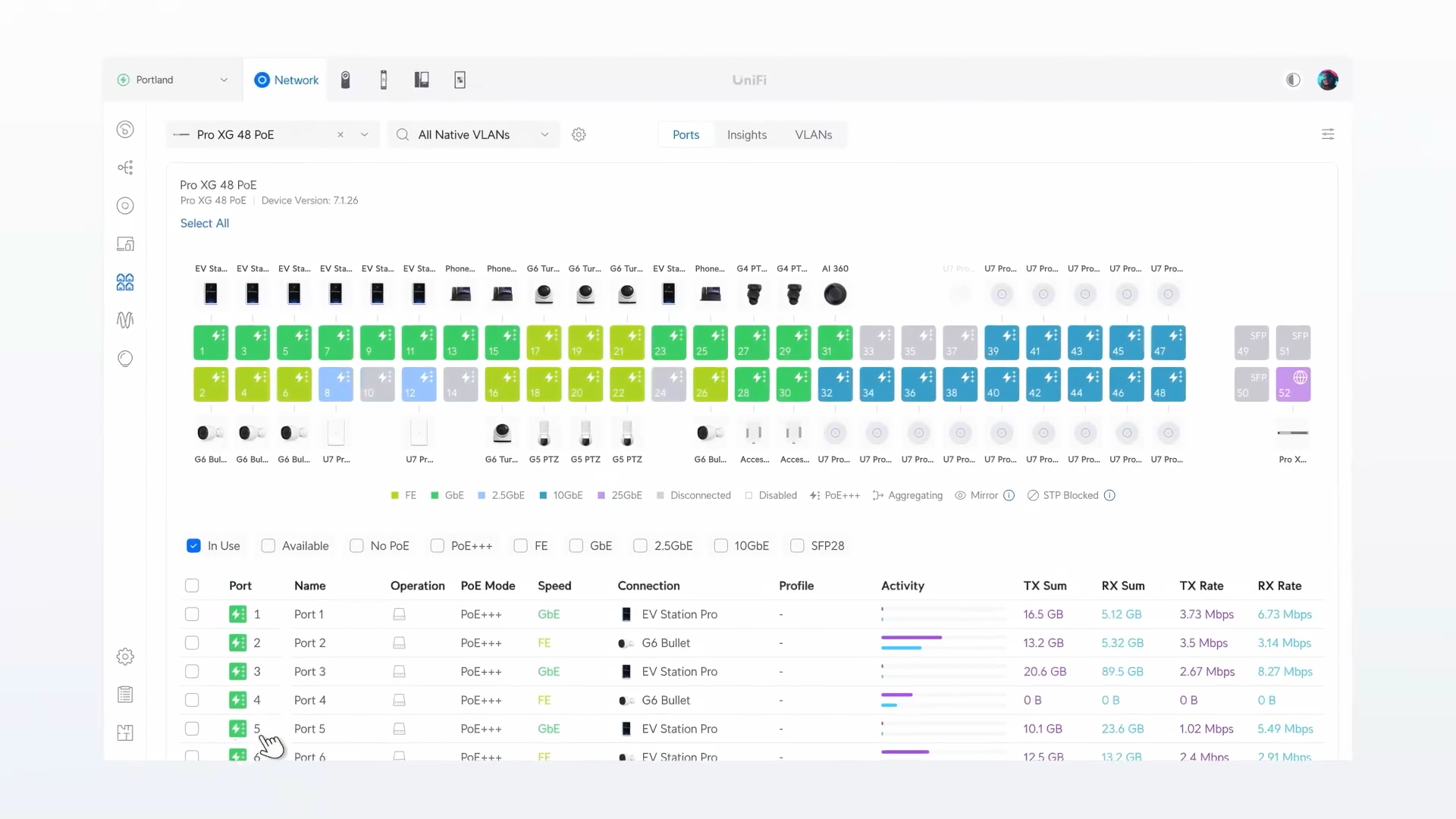Check the FE speed filter
Screen dimensions: 1456x819
click(x=520, y=546)
